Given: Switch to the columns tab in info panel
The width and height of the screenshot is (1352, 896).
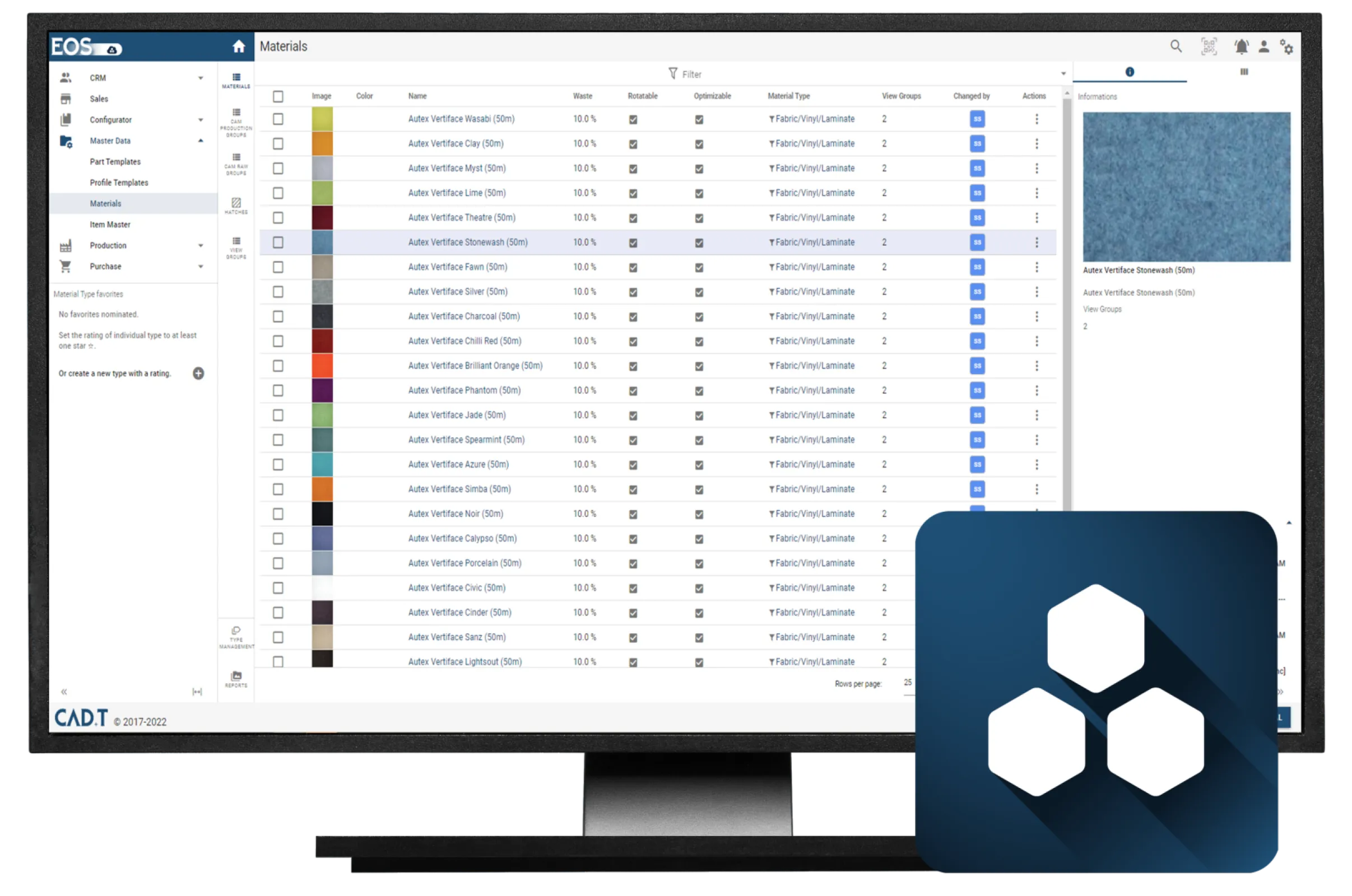Looking at the screenshot, I should click(1244, 72).
